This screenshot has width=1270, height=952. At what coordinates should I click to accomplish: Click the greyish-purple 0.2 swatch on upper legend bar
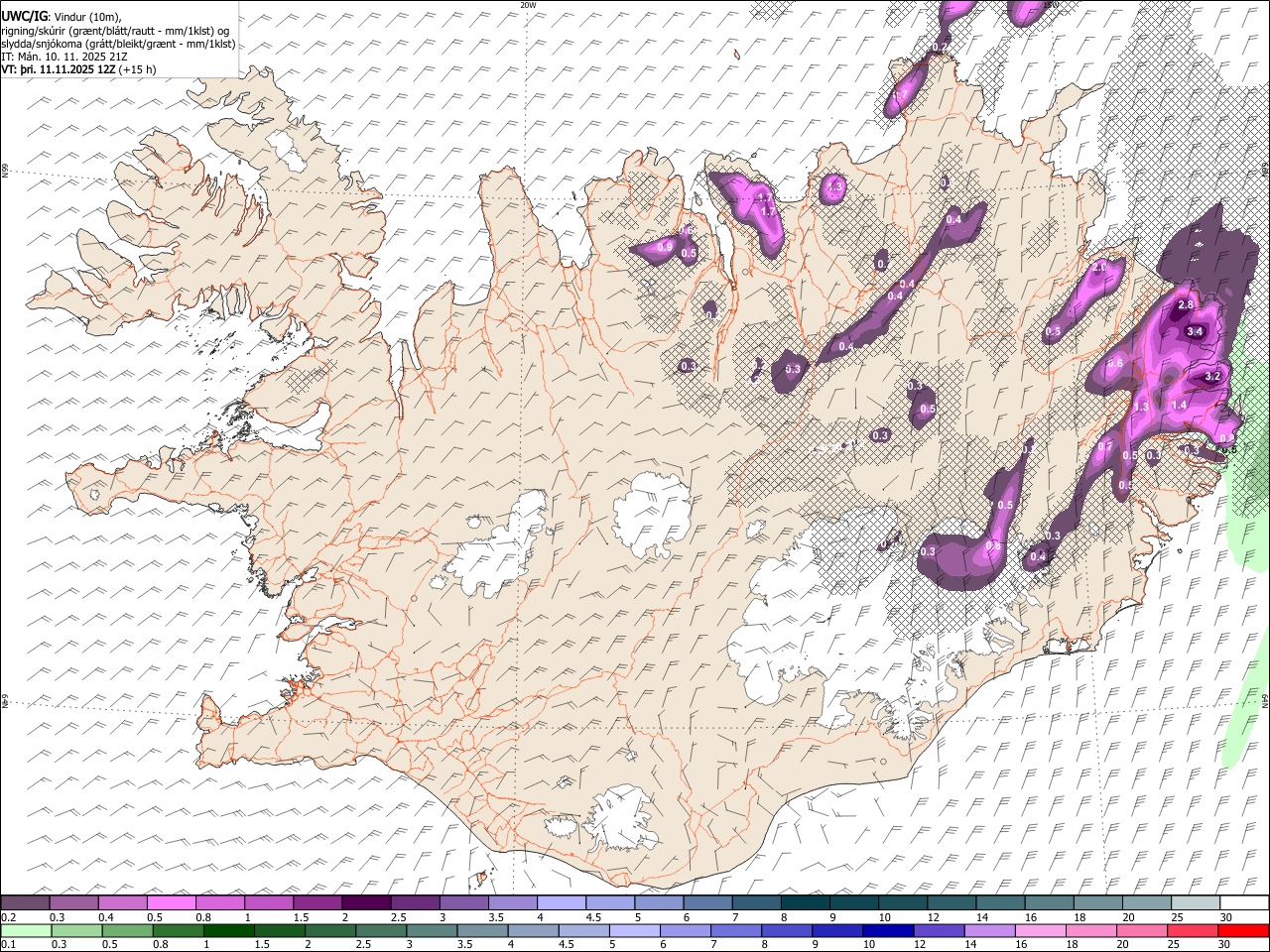pyautogui.click(x=25, y=903)
